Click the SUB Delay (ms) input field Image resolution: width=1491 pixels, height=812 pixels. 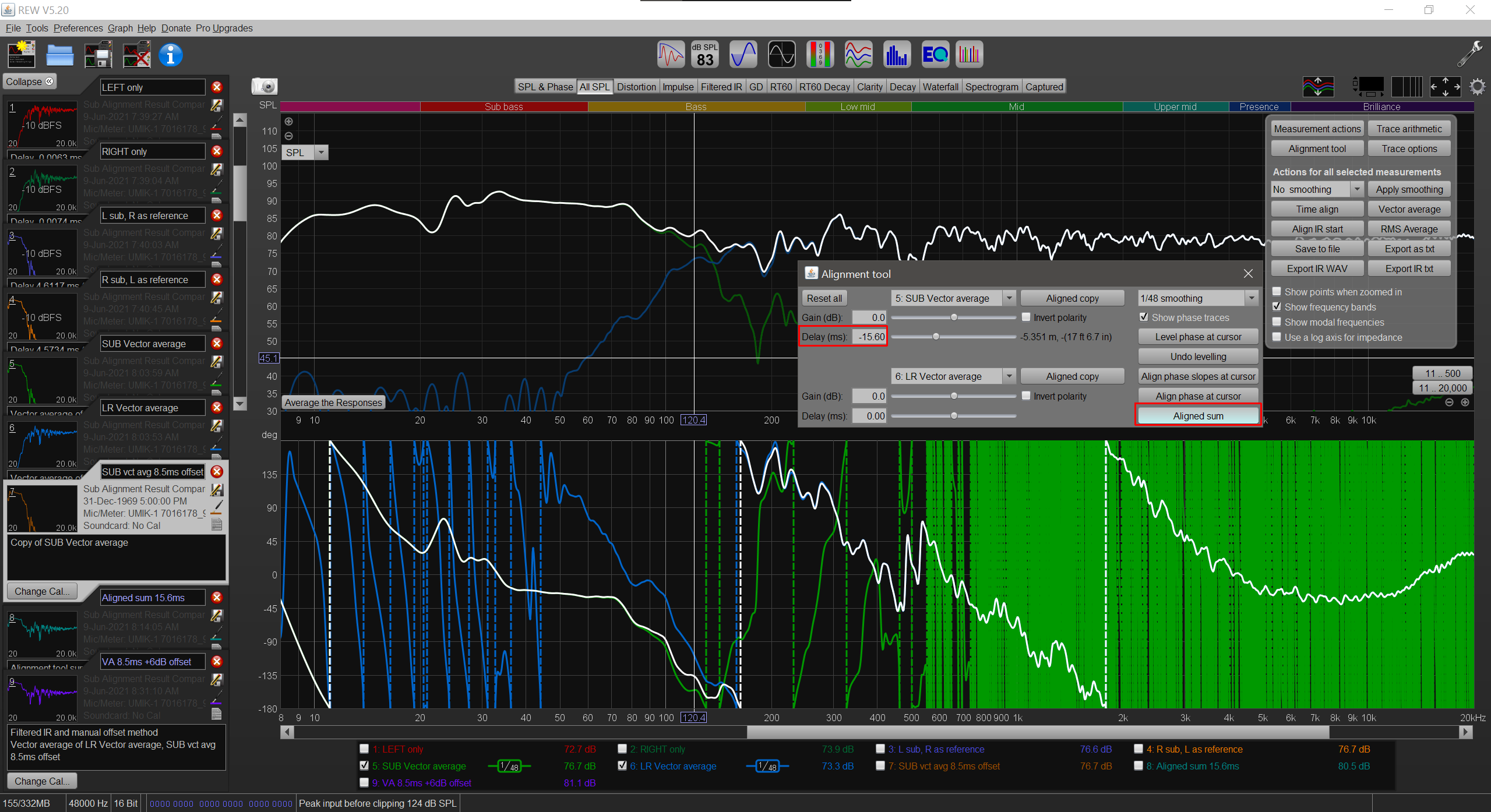pyautogui.click(x=869, y=336)
